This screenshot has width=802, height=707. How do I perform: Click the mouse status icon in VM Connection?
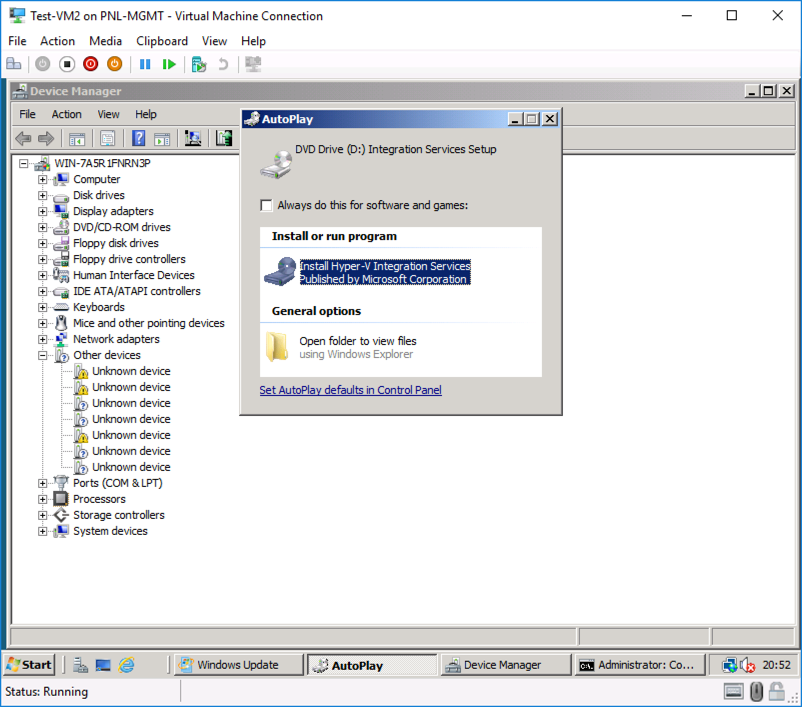click(756, 692)
